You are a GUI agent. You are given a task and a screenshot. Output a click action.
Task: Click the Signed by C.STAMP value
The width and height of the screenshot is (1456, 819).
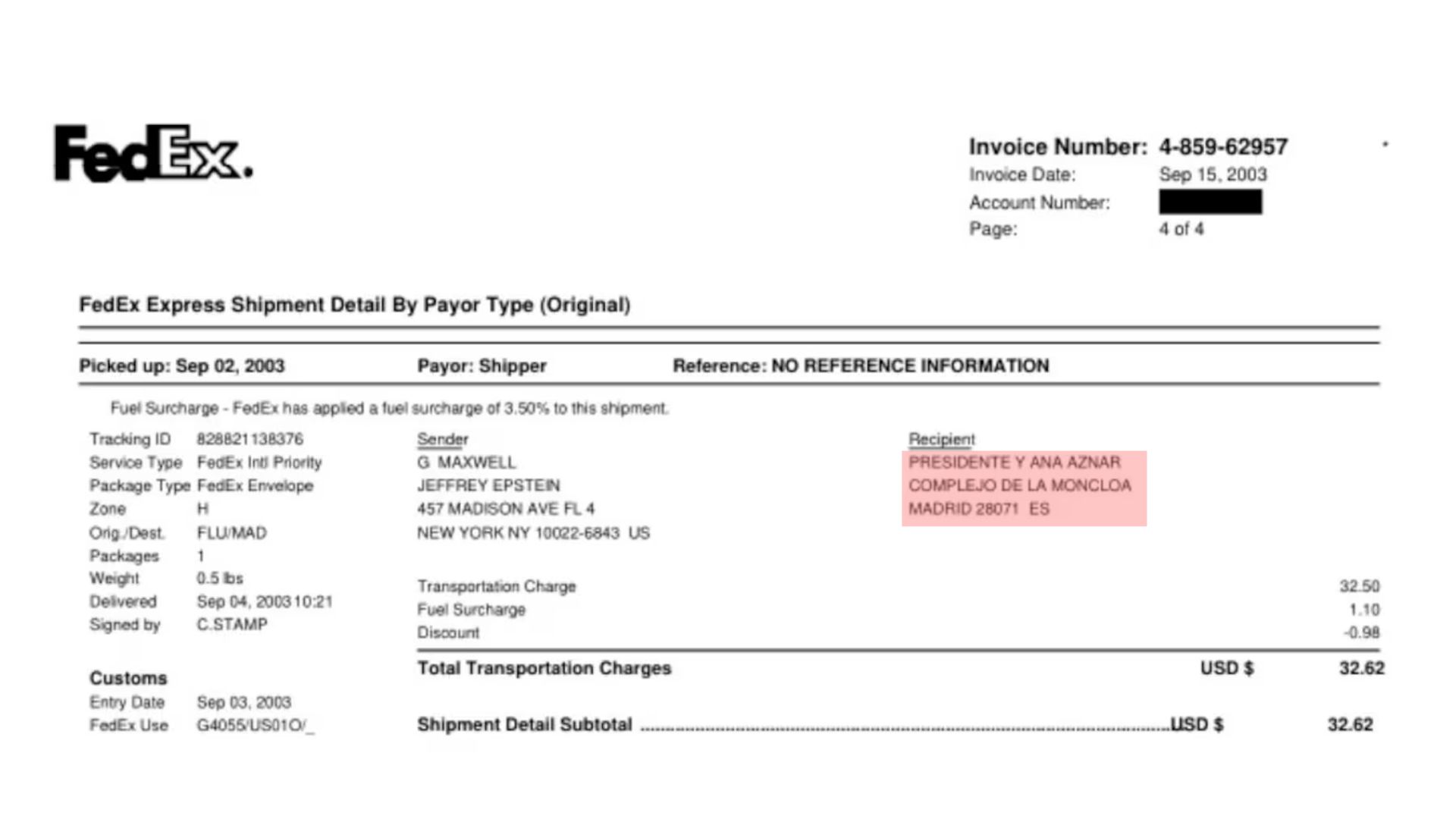click(x=231, y=625)
